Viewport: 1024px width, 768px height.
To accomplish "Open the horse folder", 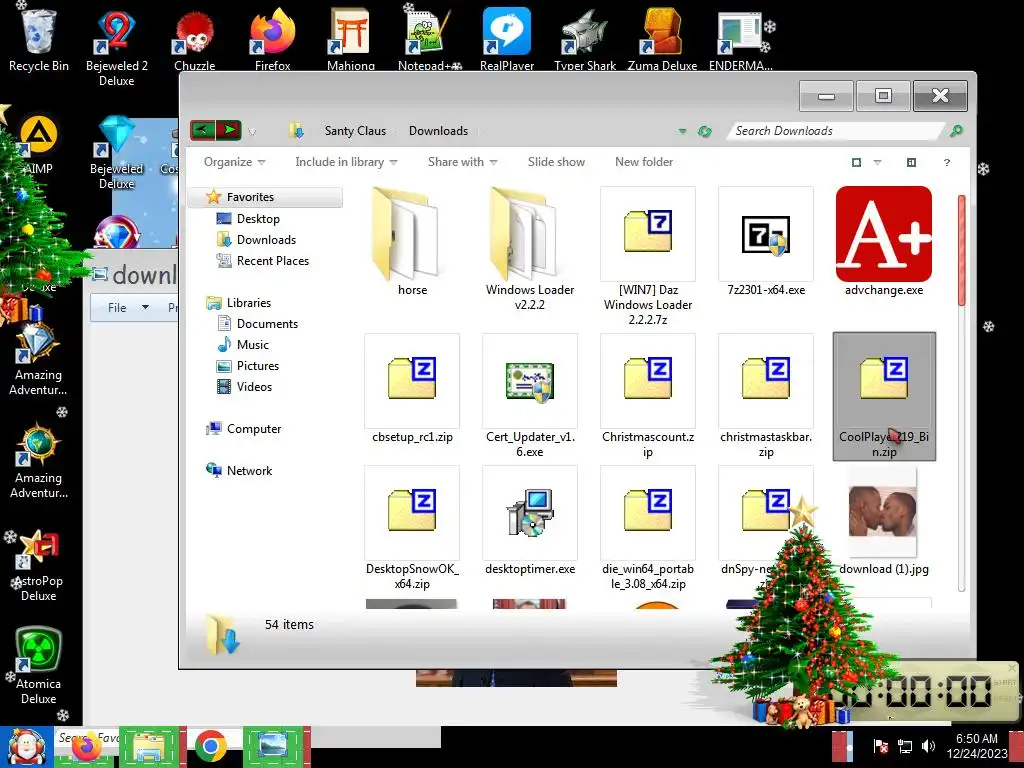I will (x=412, y=242).
